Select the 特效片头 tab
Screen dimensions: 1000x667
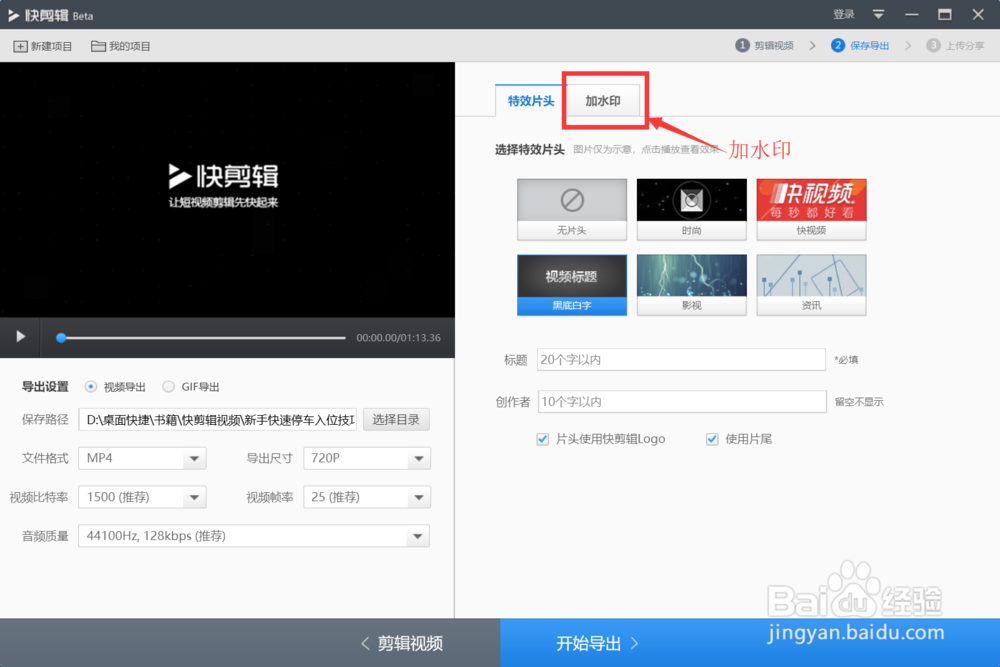[529, 101]
